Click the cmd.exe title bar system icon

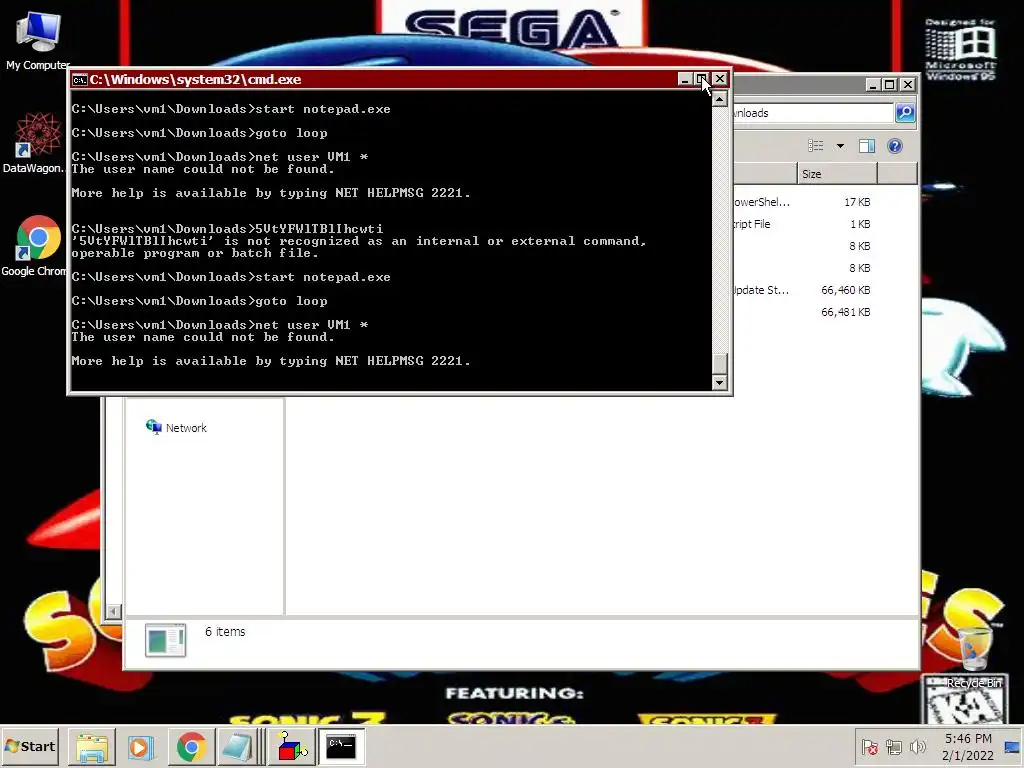tap(80, 80)
